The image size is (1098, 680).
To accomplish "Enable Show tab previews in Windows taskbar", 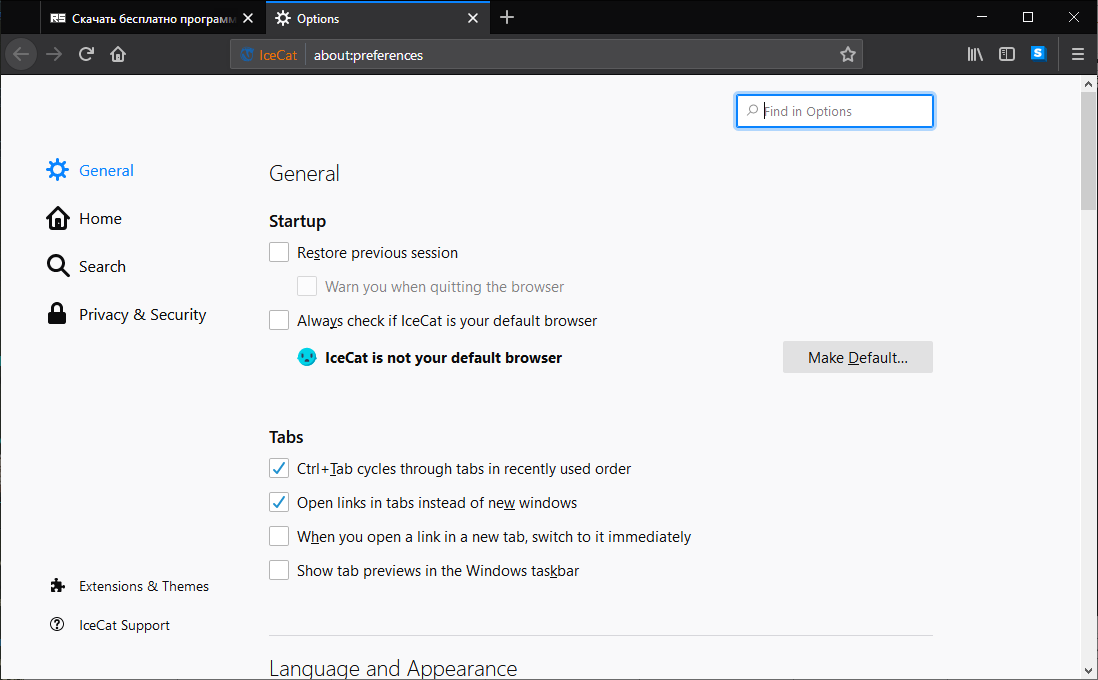I will pyautogui.click(x=279, y=571).
